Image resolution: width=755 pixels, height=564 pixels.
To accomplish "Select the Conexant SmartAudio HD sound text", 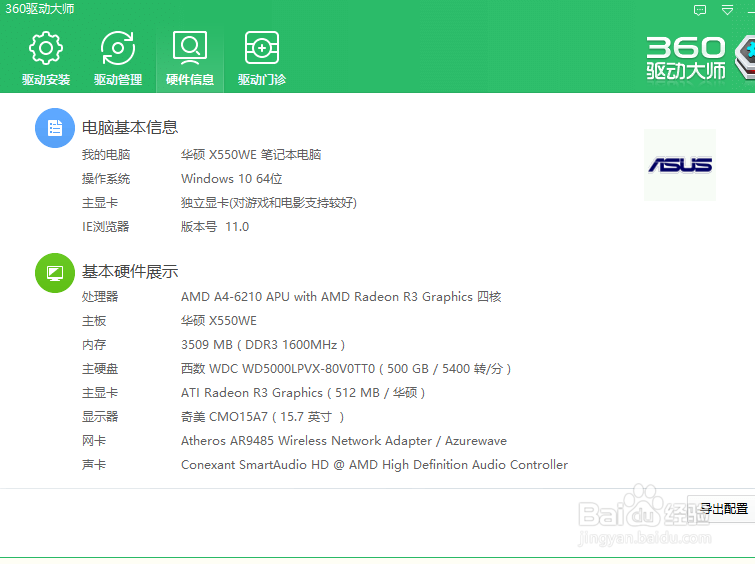I will point(374,465).
